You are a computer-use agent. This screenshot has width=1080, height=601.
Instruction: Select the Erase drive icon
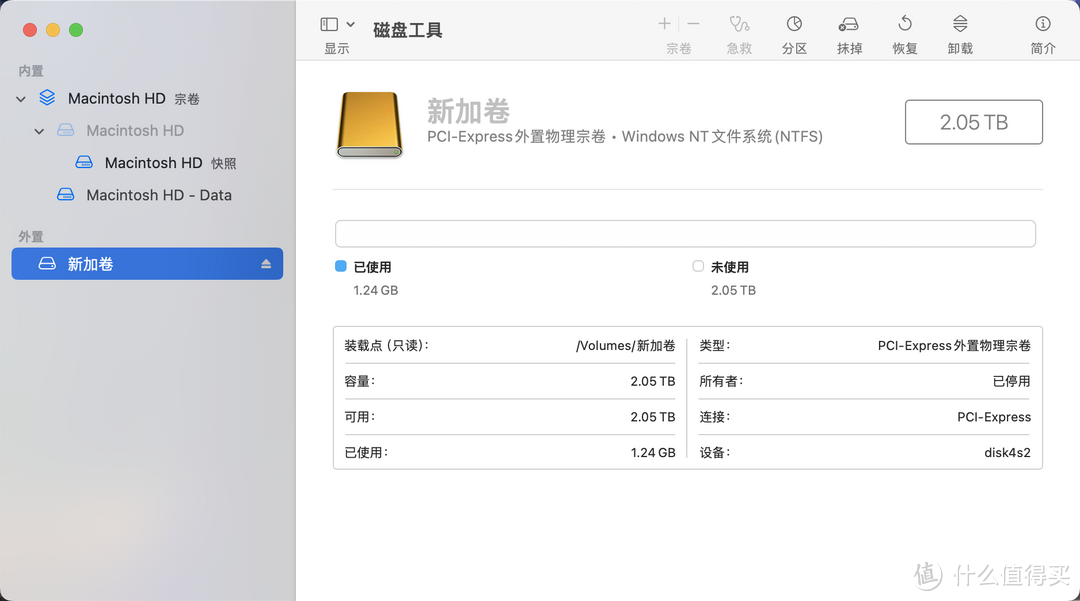(849, 25)
